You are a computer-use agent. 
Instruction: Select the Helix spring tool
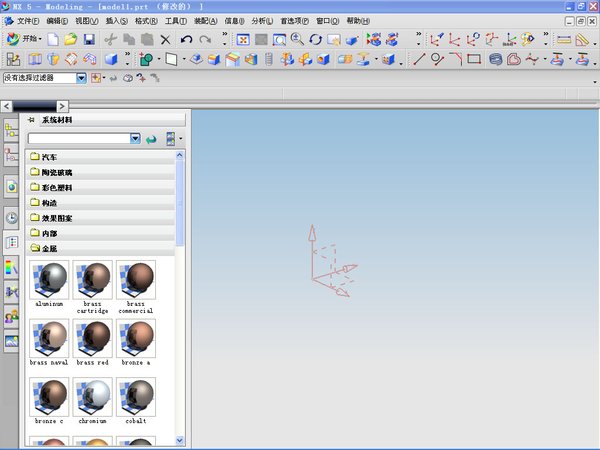coord(496,59)
